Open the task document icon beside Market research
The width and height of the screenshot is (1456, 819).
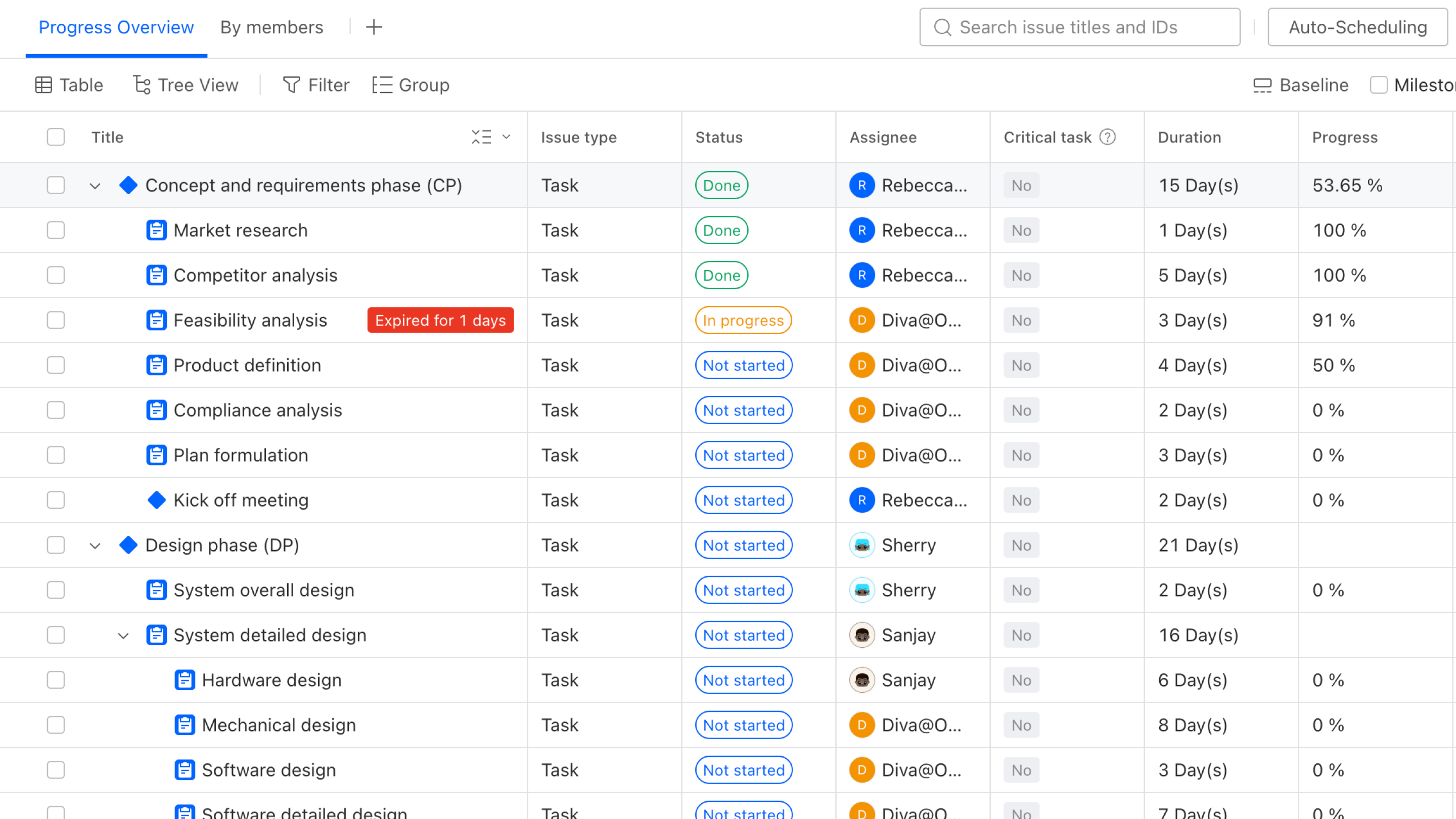point(157,230)
